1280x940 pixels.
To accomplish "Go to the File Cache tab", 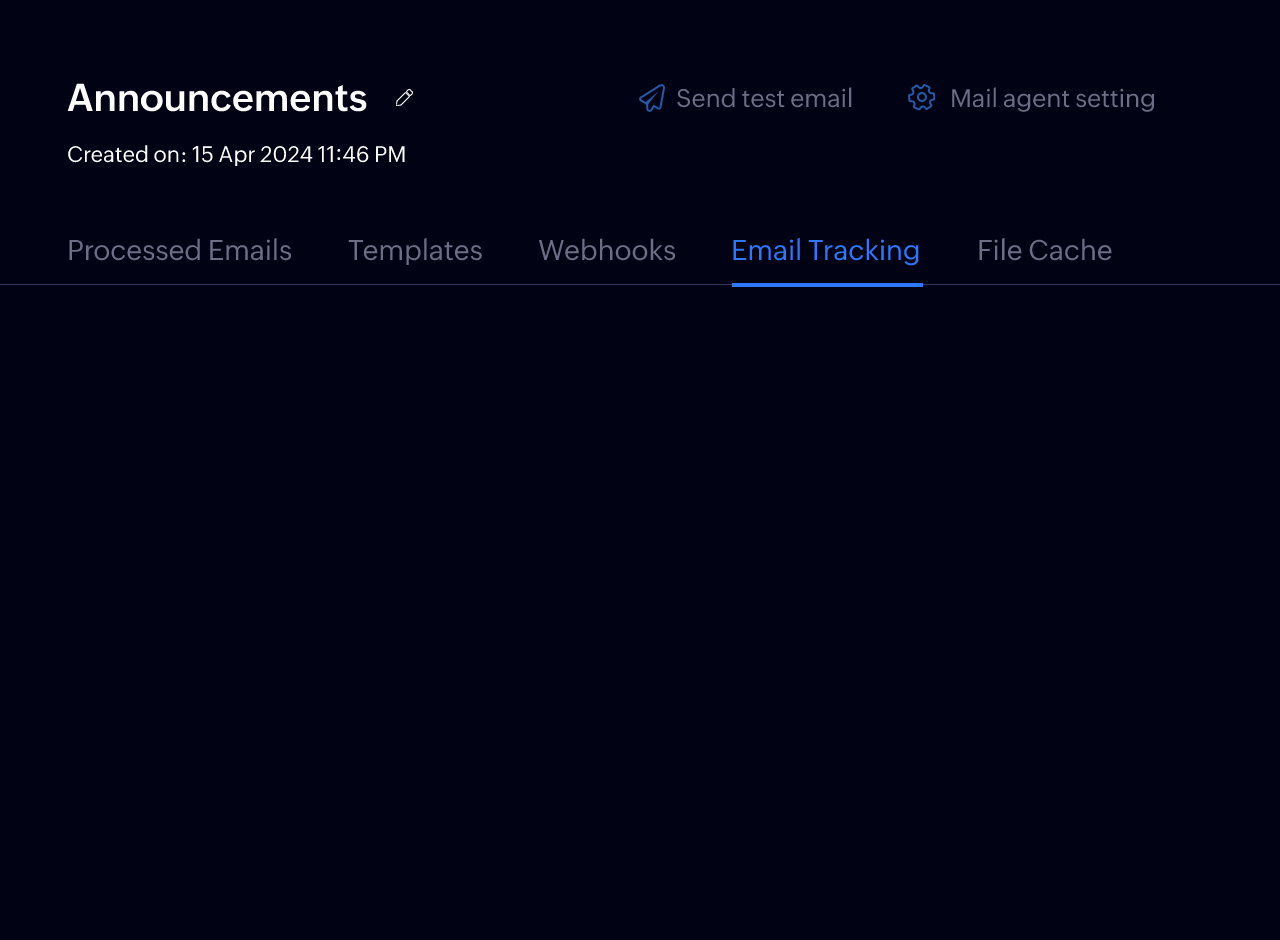I will coord(1044,250).
